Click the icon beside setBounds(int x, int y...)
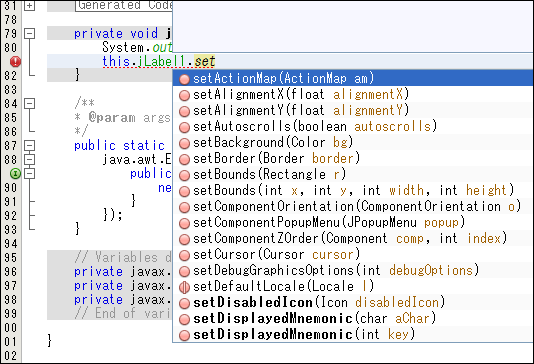The image size is (534, 364). tap(184, 191)
